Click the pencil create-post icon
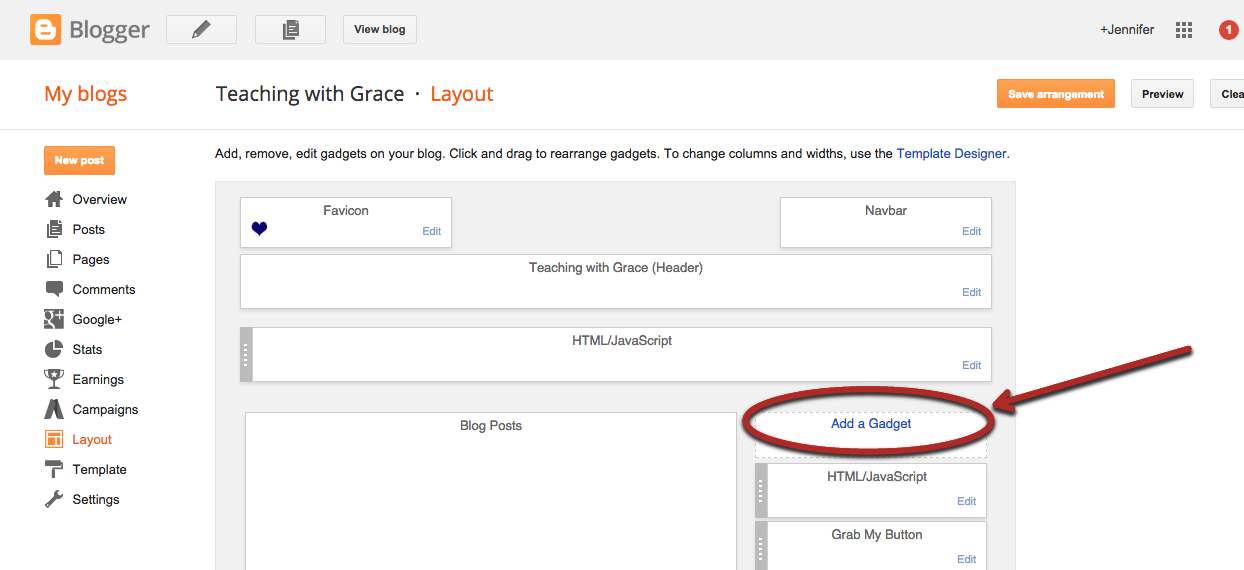Screen dimensions: 1244x570 point(201,30)
